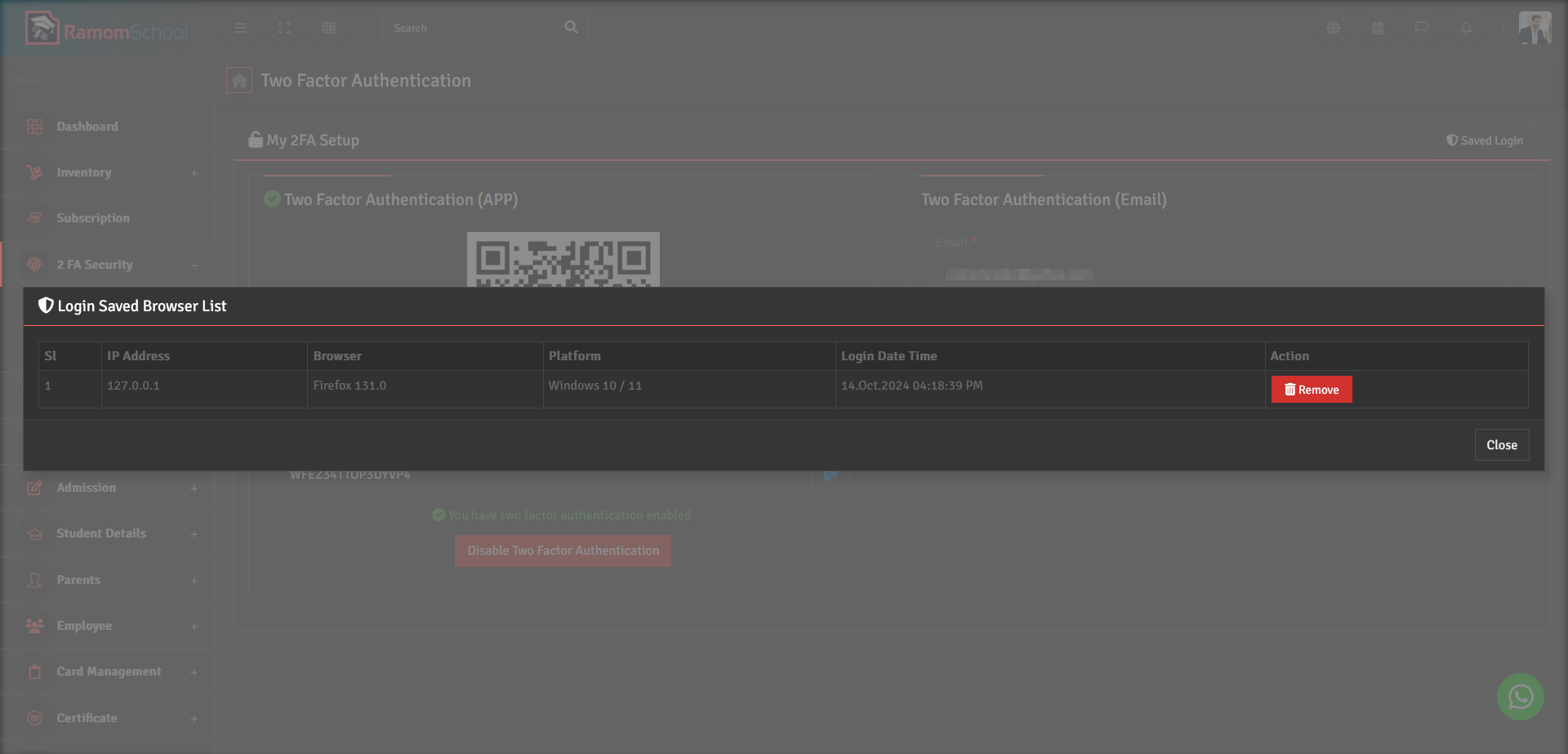Click Disable Two Factor Authentication
The width and height of the screenshot is (1568, 754).
pos(563,551)
